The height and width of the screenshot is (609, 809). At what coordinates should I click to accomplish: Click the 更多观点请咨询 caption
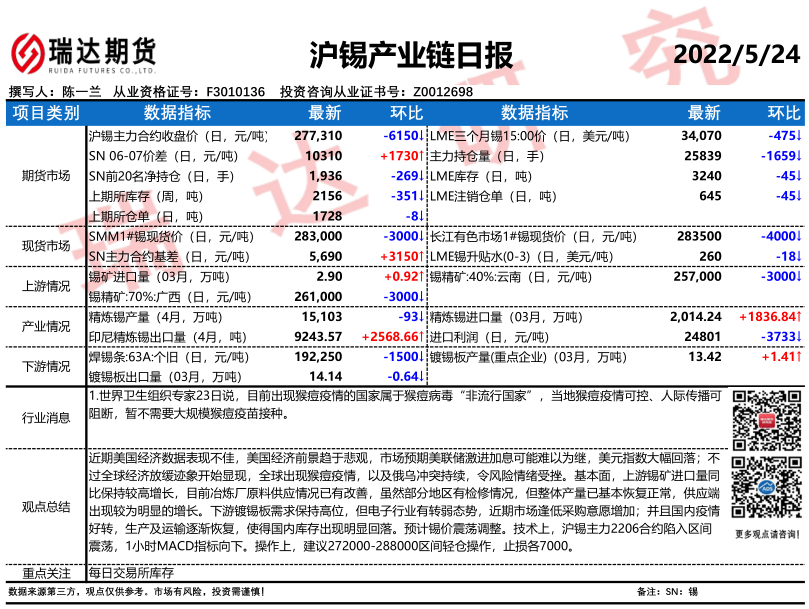pos(765,535)
